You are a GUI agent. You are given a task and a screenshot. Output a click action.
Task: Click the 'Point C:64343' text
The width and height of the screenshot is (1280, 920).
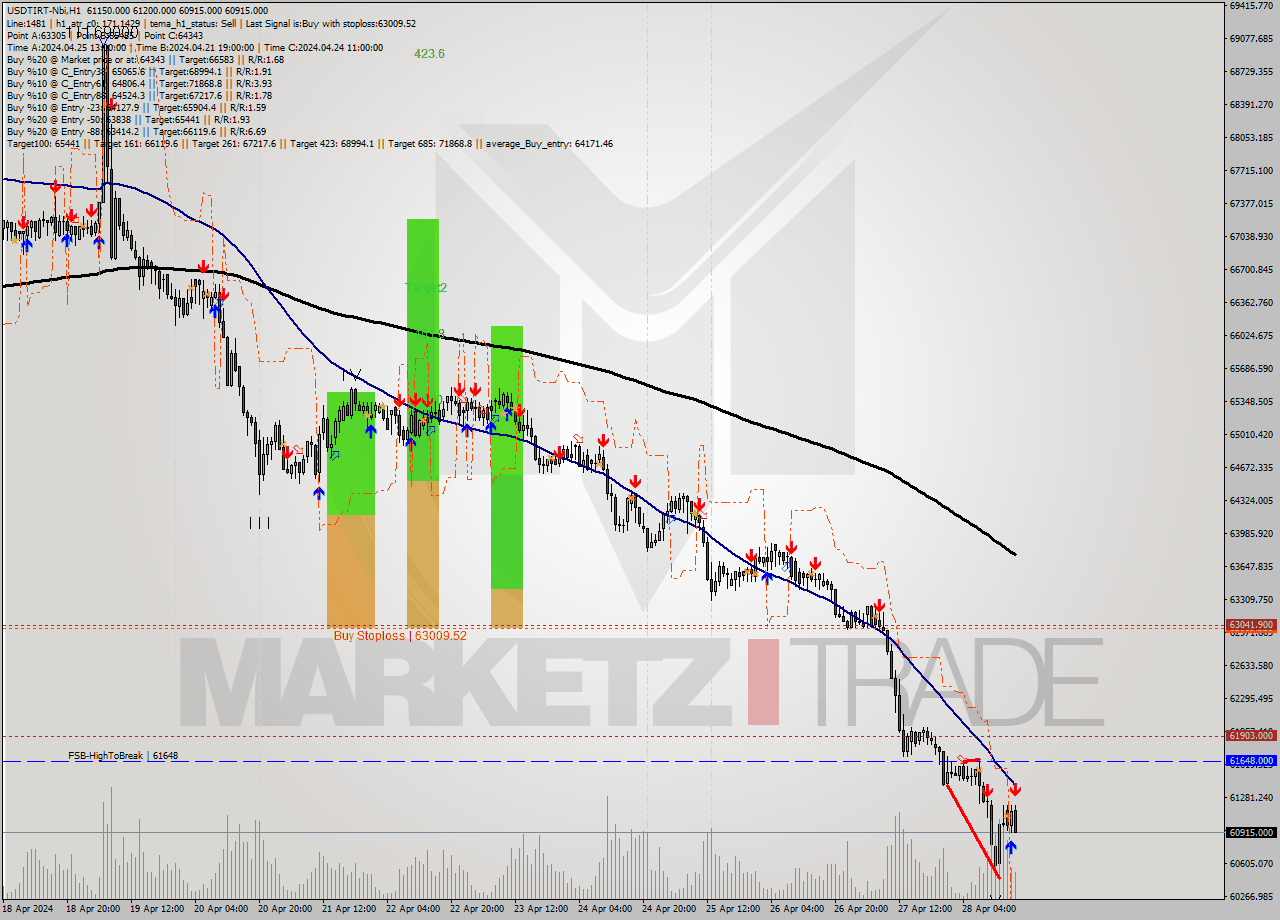pos(173,35)
